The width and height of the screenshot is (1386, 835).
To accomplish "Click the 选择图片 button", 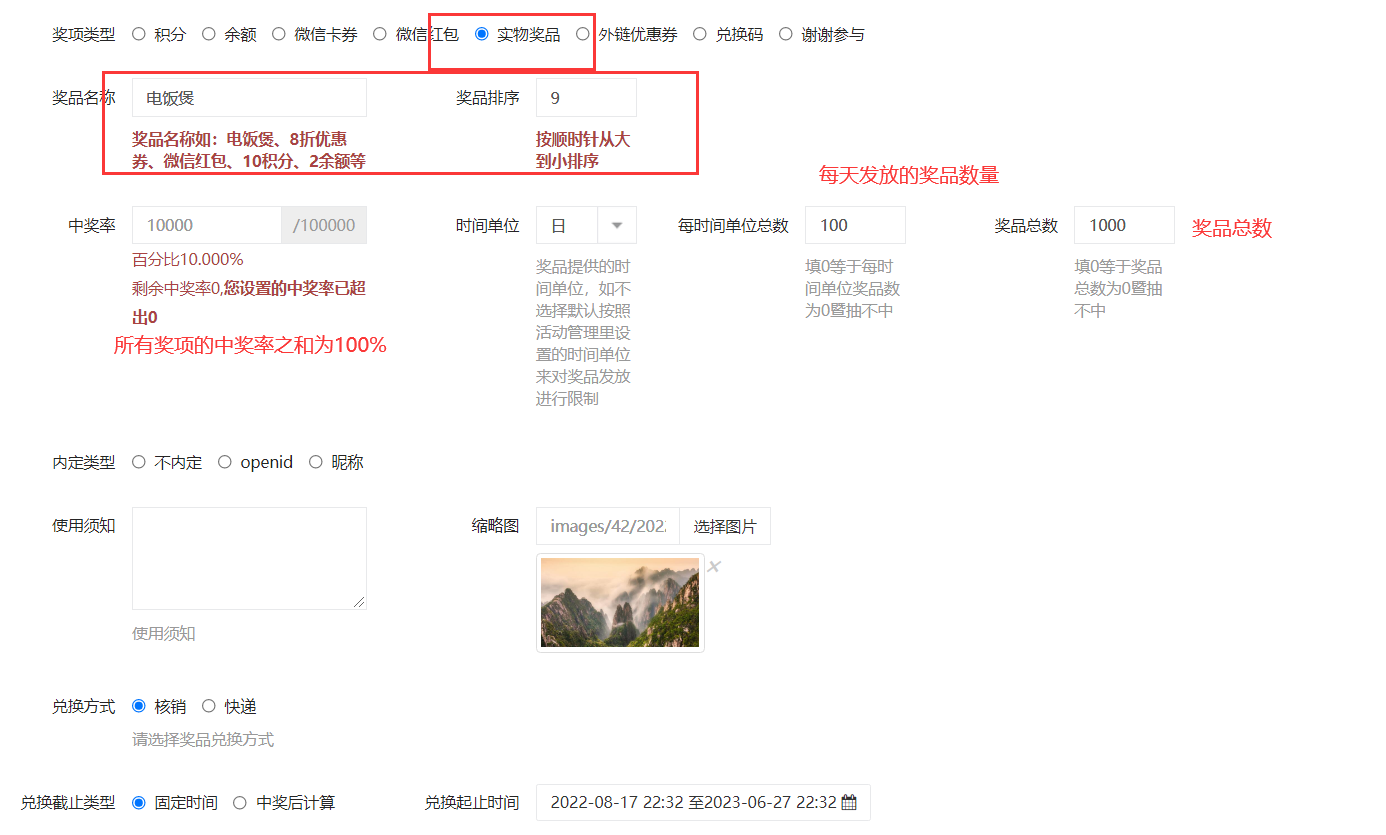I will click(x=725, y=526).
